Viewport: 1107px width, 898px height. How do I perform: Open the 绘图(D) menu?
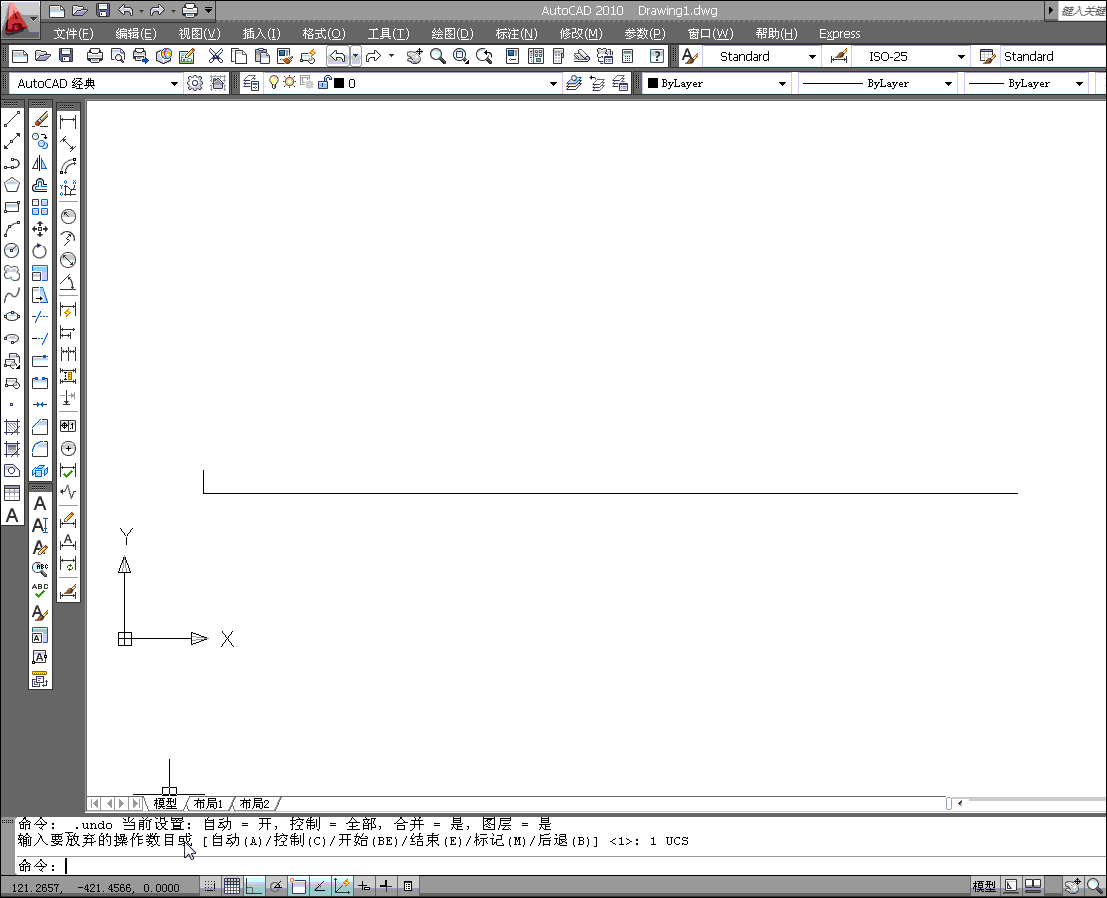coord(452,33)
